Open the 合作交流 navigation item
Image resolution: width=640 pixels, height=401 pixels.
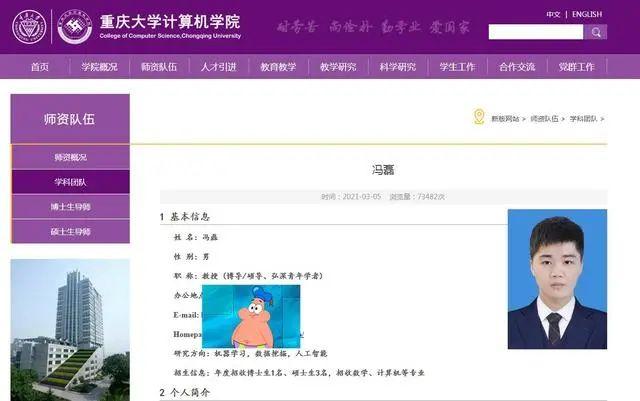click(x=517, y=67)
